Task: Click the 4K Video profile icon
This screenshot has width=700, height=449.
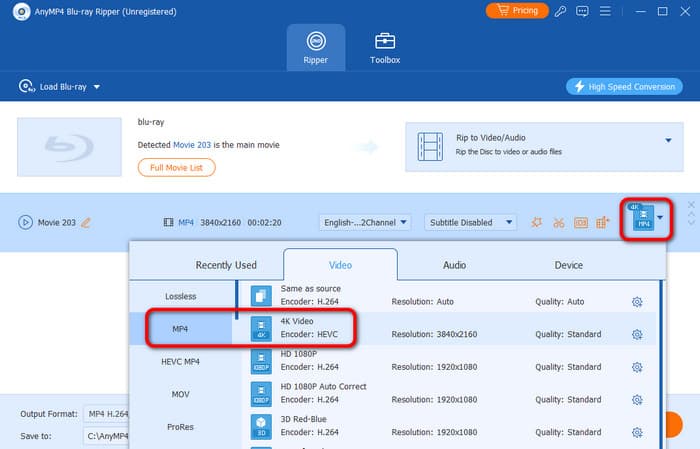Action: (x=261, y=329)
